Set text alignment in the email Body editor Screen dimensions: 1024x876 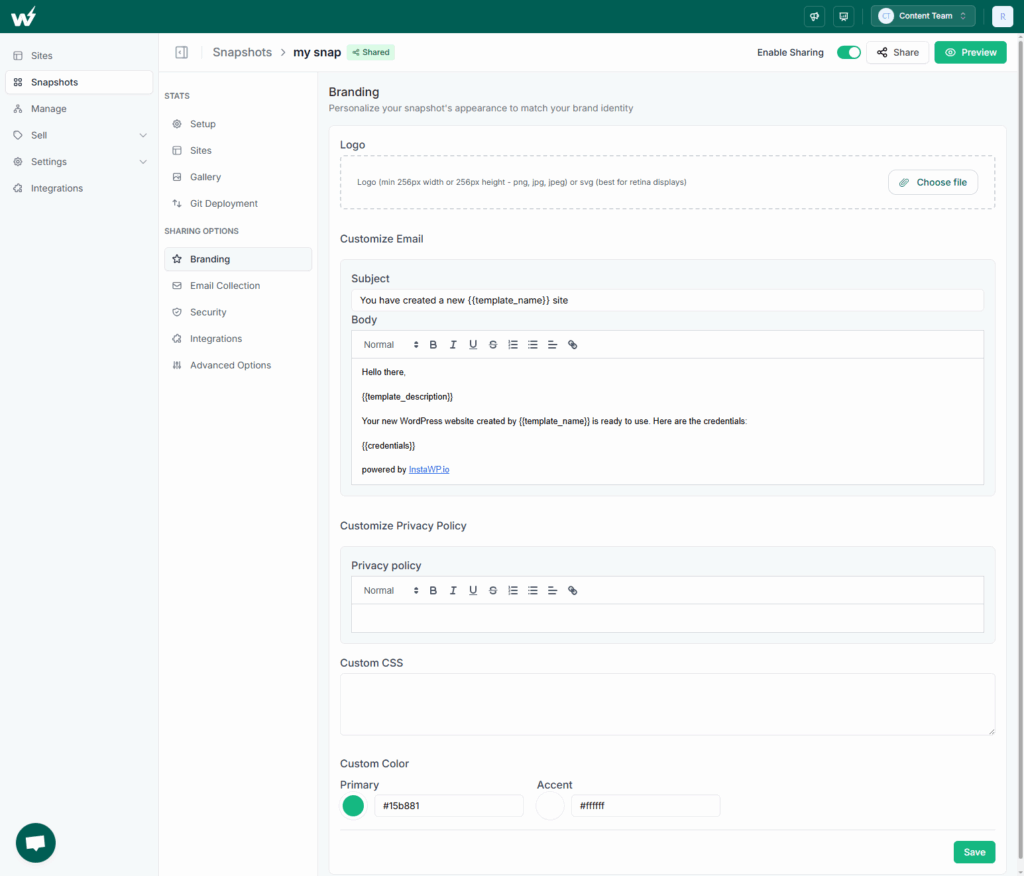click(x=552, y=345)
